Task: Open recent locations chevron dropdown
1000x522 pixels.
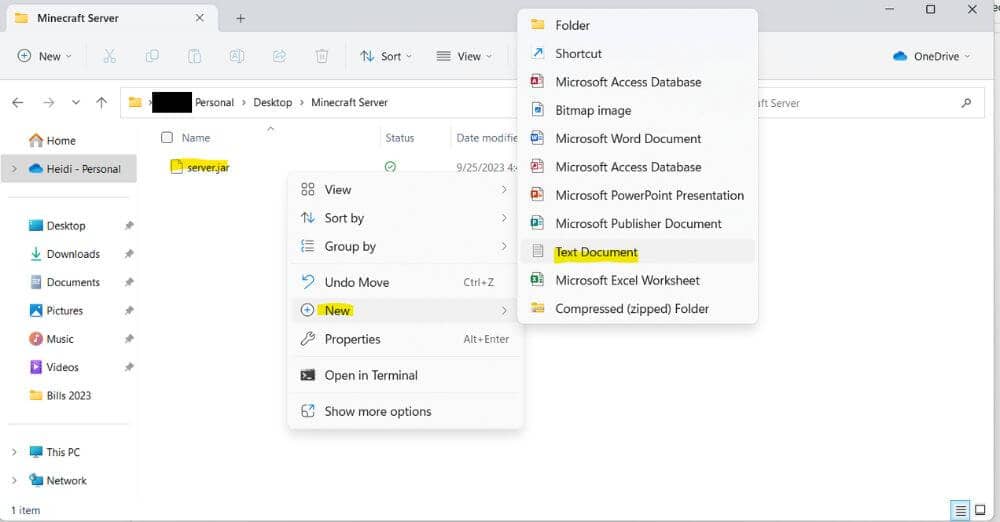Action: 76,102
